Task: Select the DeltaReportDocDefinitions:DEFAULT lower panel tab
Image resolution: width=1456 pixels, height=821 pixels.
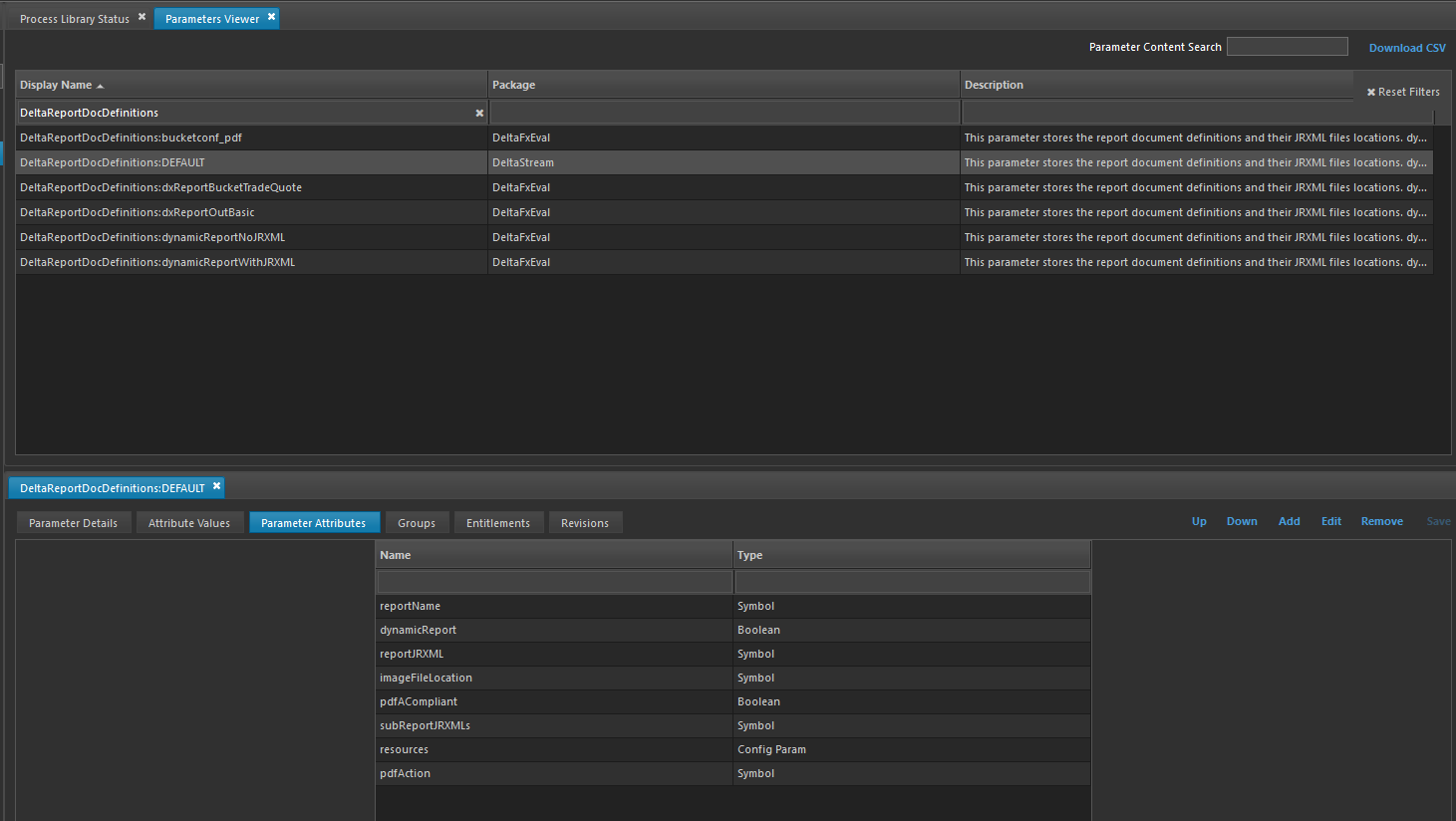Action: (113, 488)
